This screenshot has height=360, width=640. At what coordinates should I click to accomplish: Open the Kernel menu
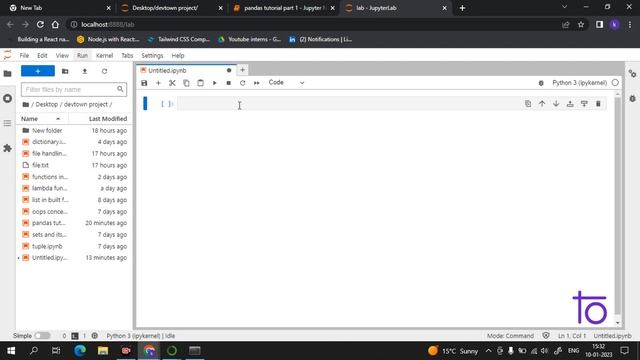click(104, 56)
